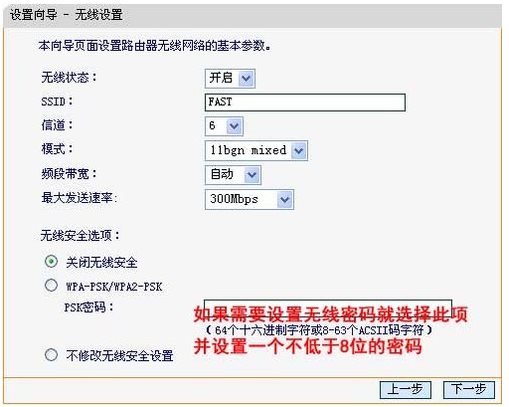Open the 无线状态 dropdown showing 开启
The image size is (509, 407).
tap(230, 78)
